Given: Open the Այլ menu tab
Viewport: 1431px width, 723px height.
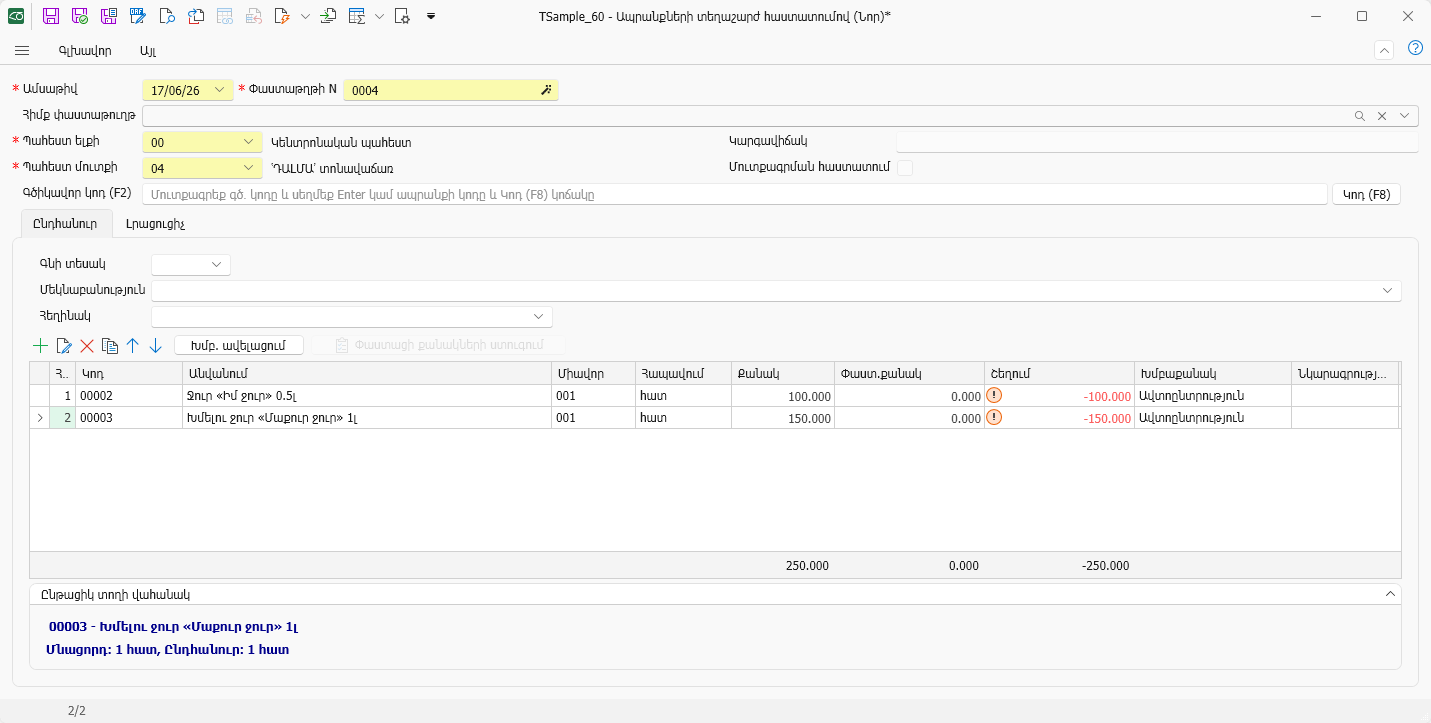Looking at the screenshot, I should 148,50.
